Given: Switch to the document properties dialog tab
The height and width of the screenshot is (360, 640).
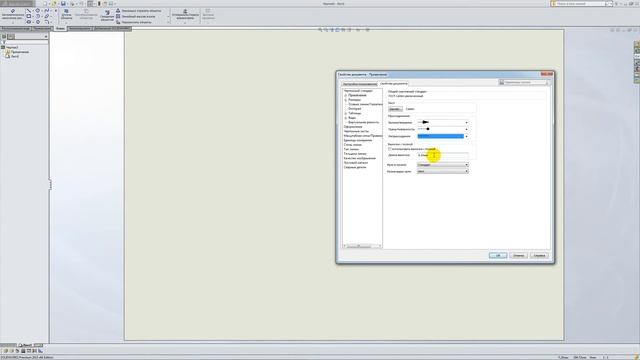Looking at the screenshot, I should pyautogui.click(x=393, y=84).
